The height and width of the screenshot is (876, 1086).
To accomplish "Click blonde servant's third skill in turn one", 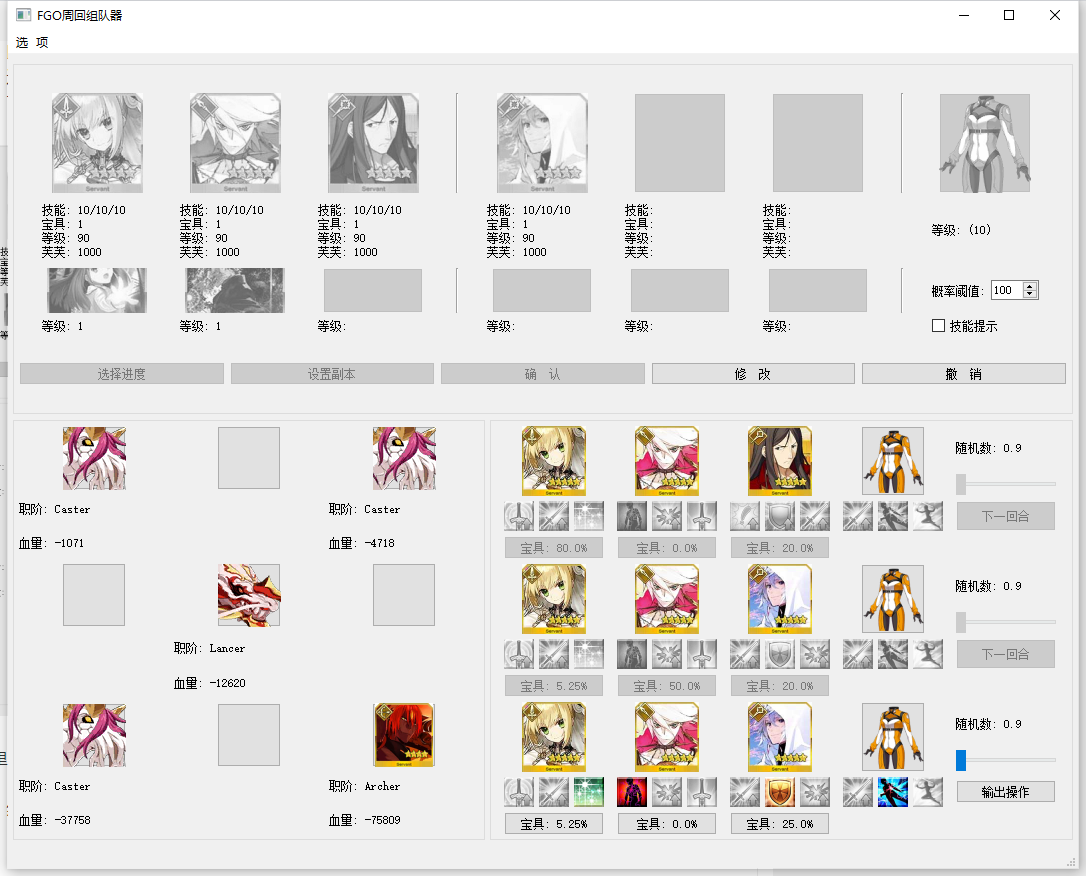I will (589, 516).
